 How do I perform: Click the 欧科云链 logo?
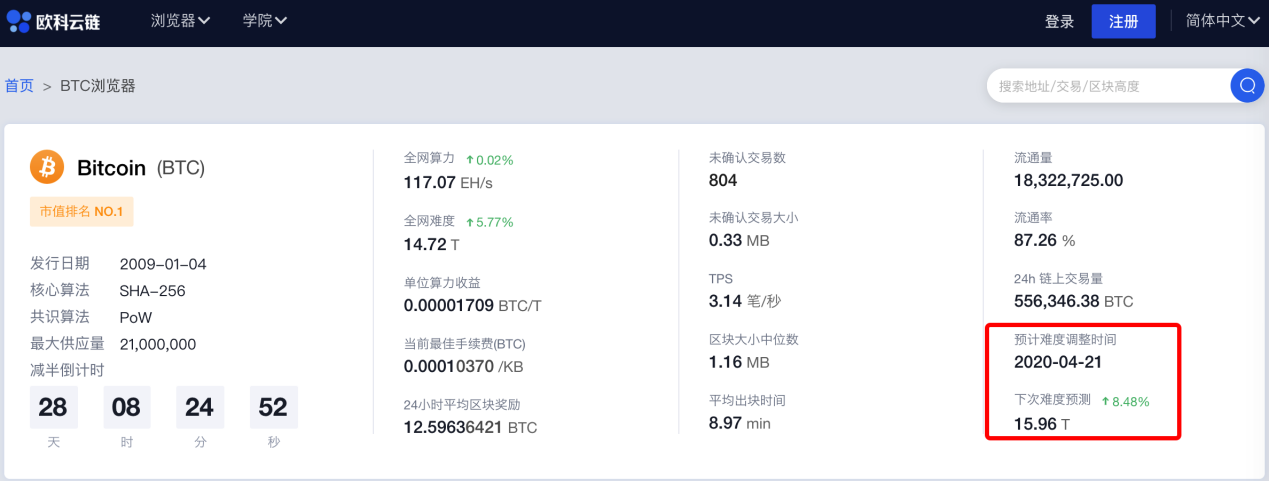[54, 21]
